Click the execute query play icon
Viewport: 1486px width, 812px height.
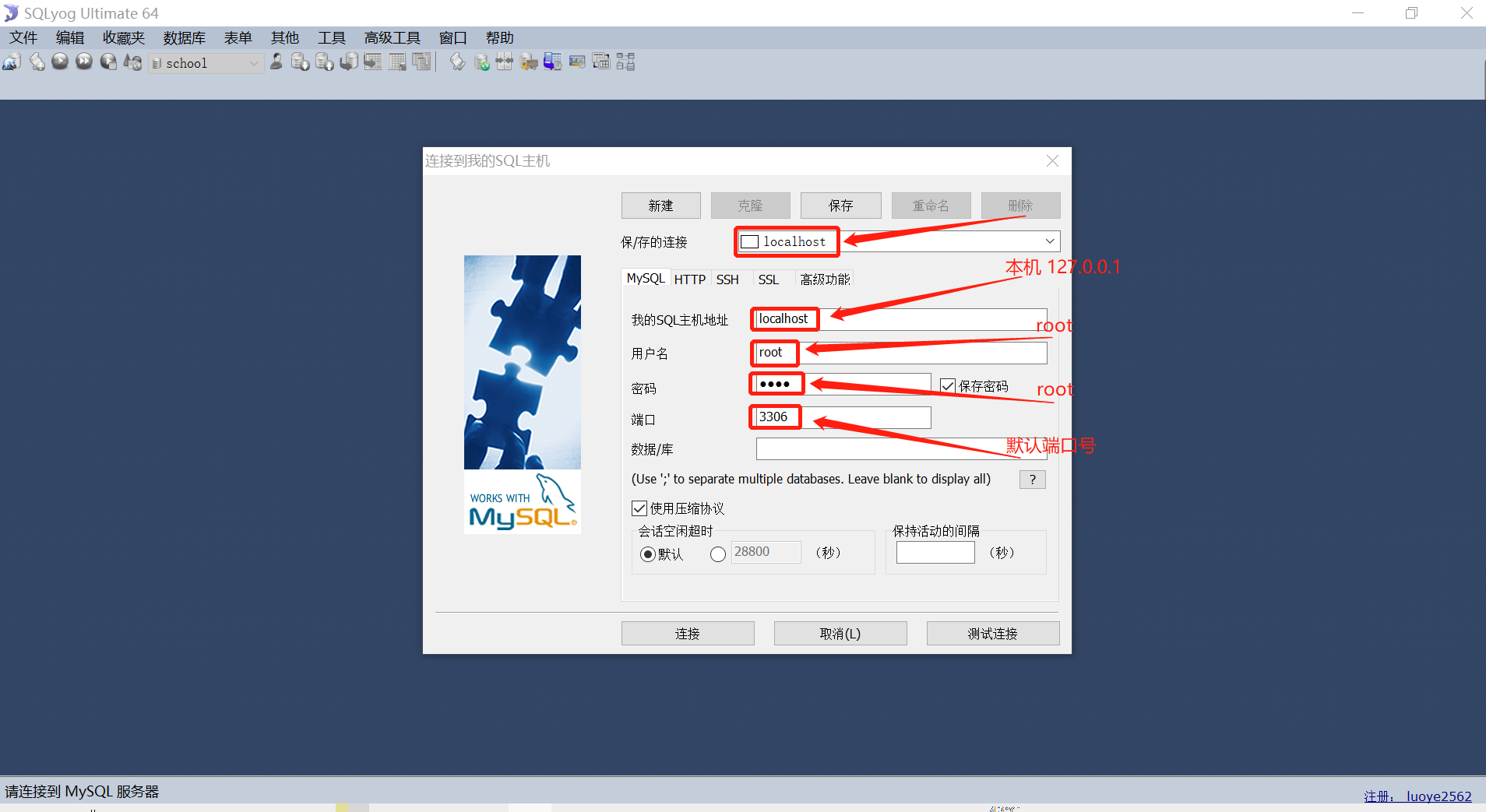pos(60,62)
